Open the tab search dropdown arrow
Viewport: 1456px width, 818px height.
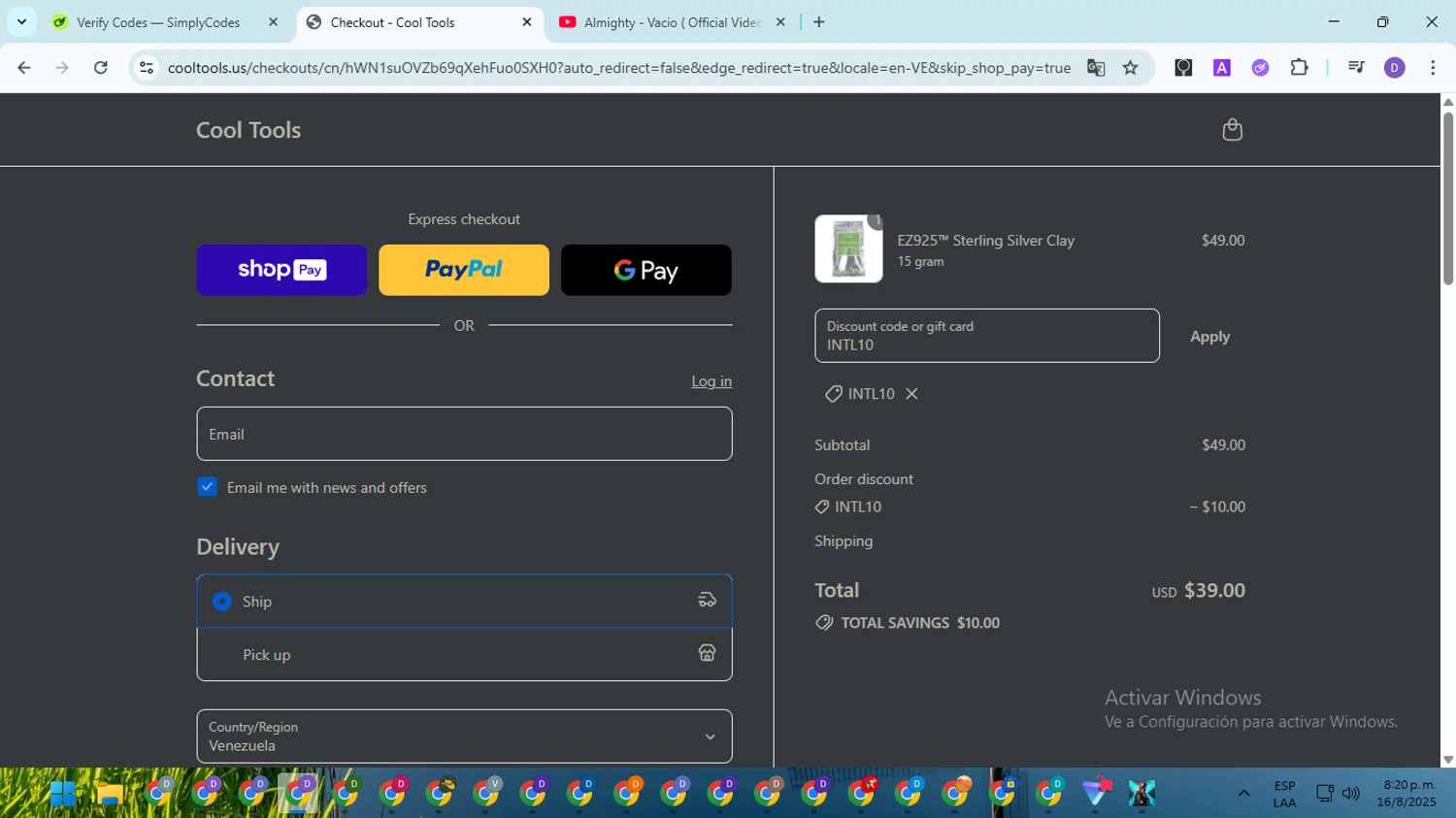click(x=21, y=22)
